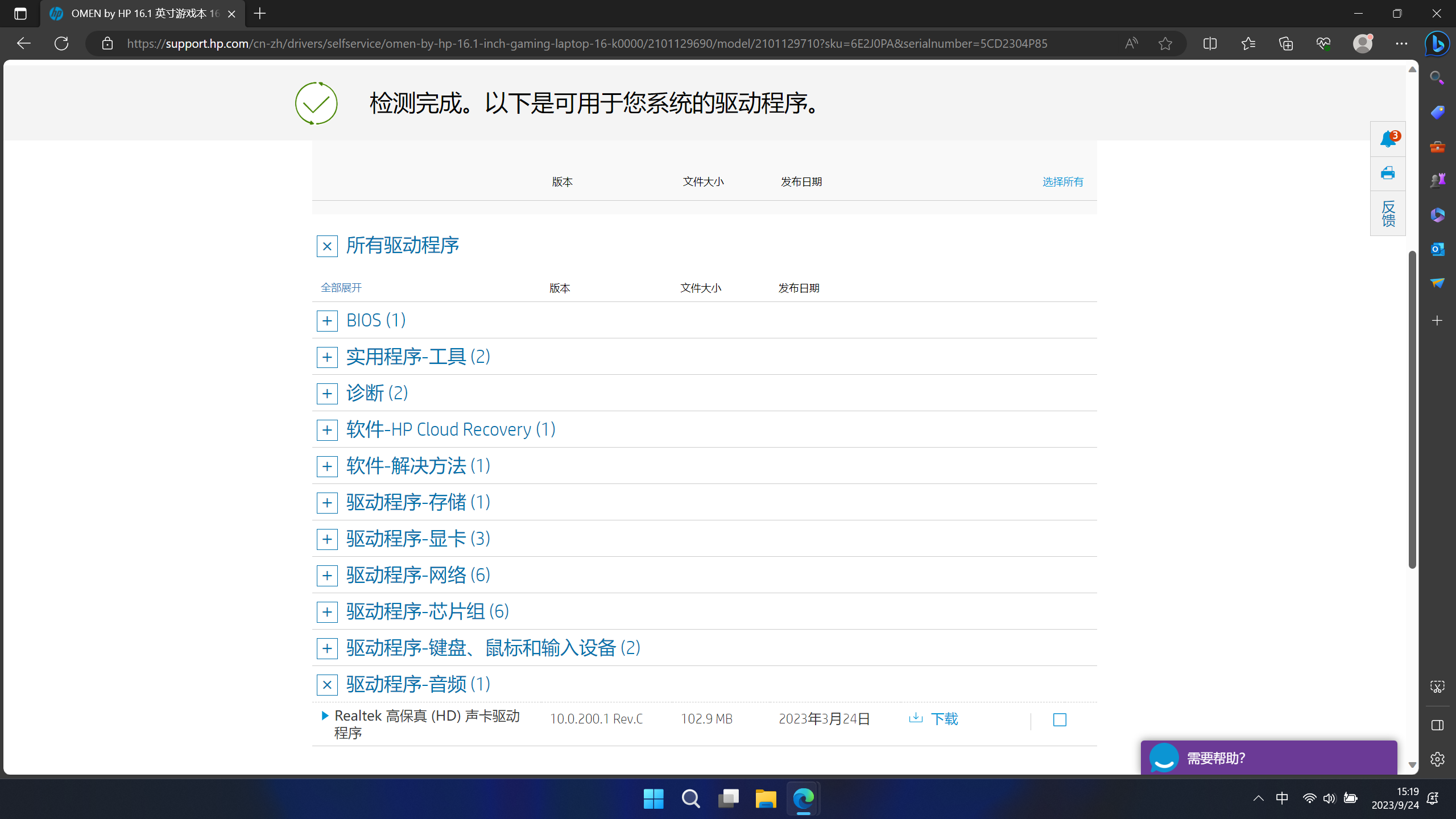Open the Outlook icon in Edge sidebar
Screen dimensions: 1456x819
1437,249
